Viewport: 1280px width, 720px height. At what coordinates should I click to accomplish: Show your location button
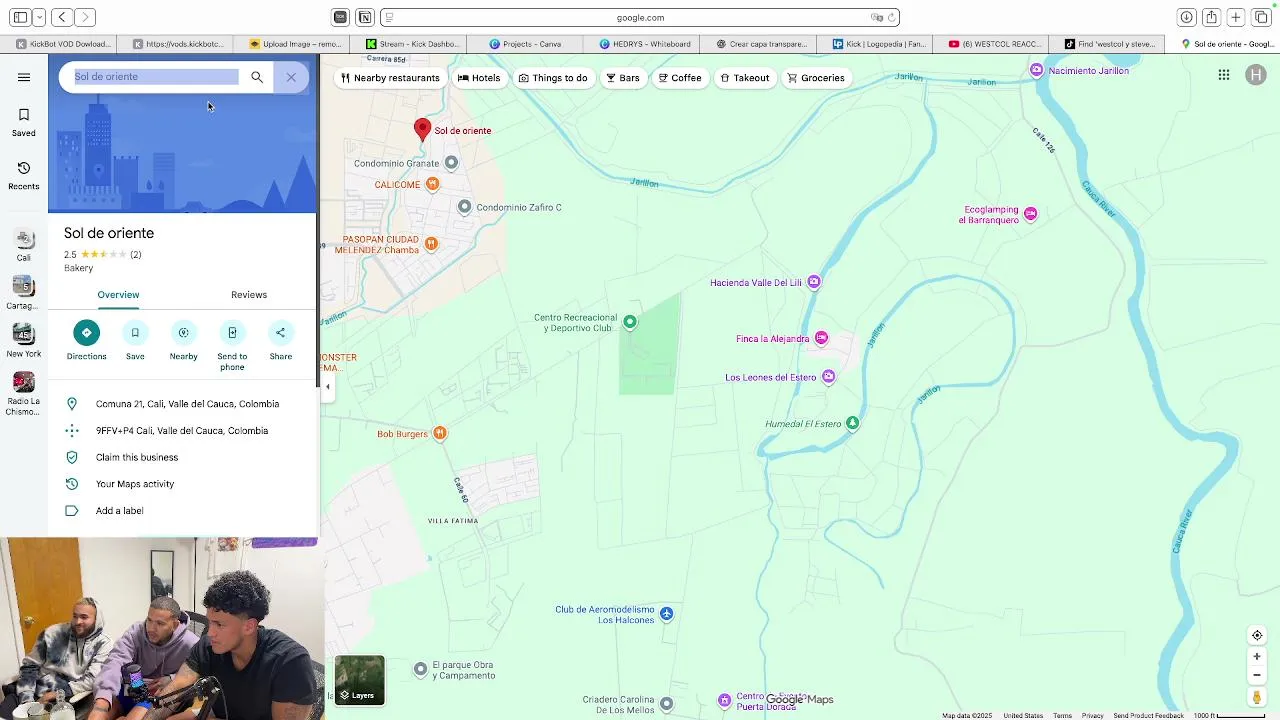click(x=1257, y=635)
